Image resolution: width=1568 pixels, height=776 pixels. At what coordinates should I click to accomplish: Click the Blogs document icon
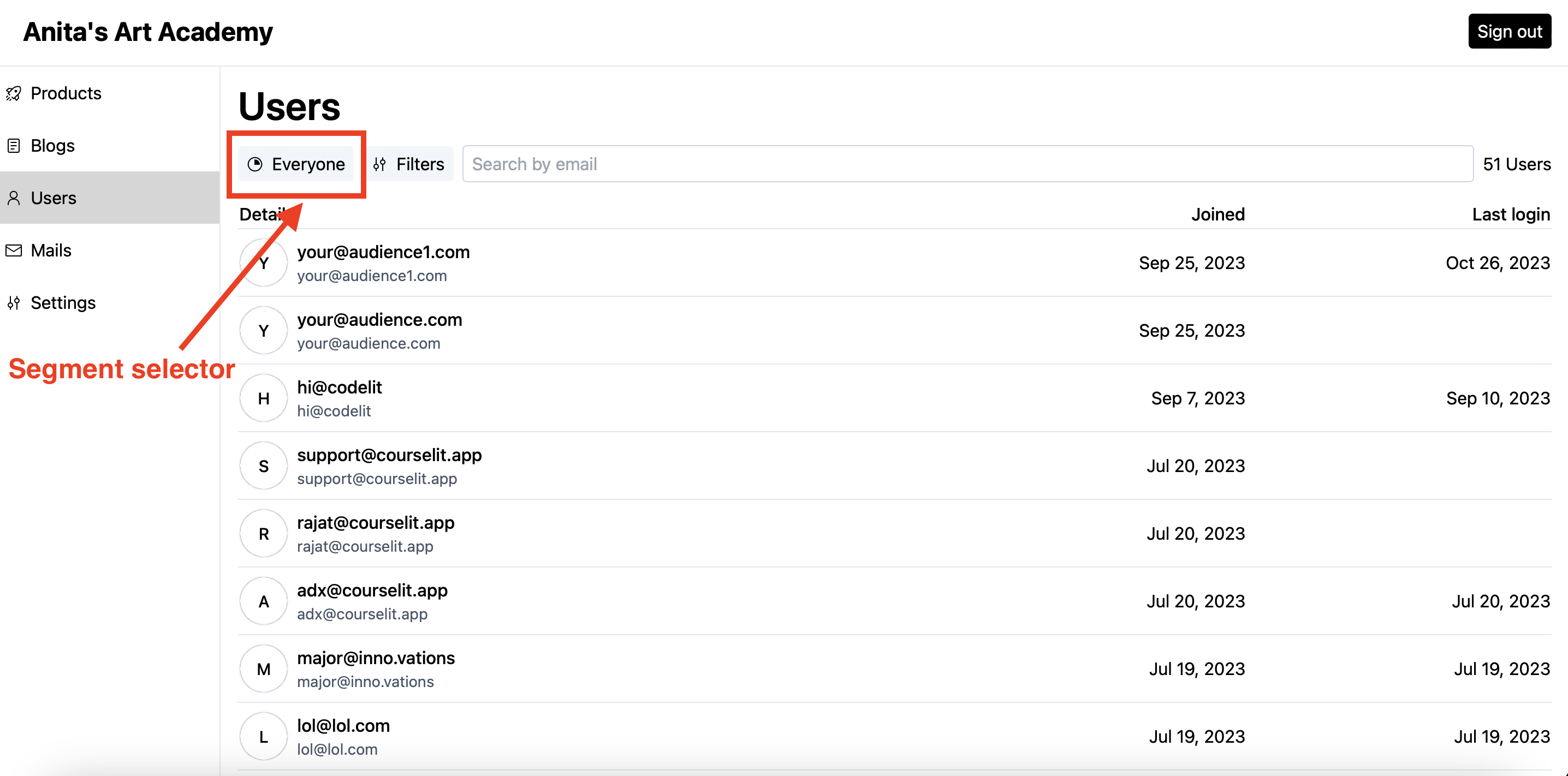pos(14,146)
